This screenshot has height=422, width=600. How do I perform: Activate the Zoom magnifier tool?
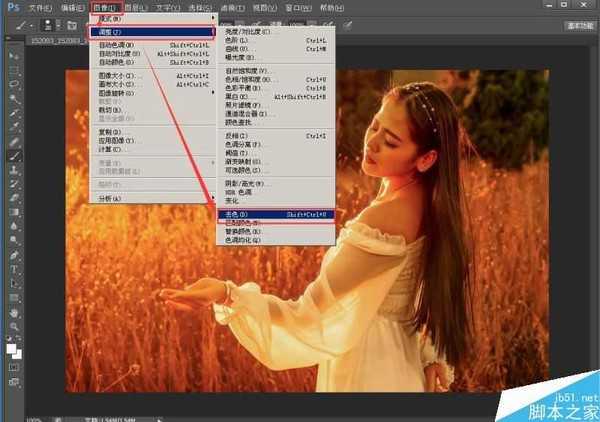pyautogui.click(x=14, y=327)
